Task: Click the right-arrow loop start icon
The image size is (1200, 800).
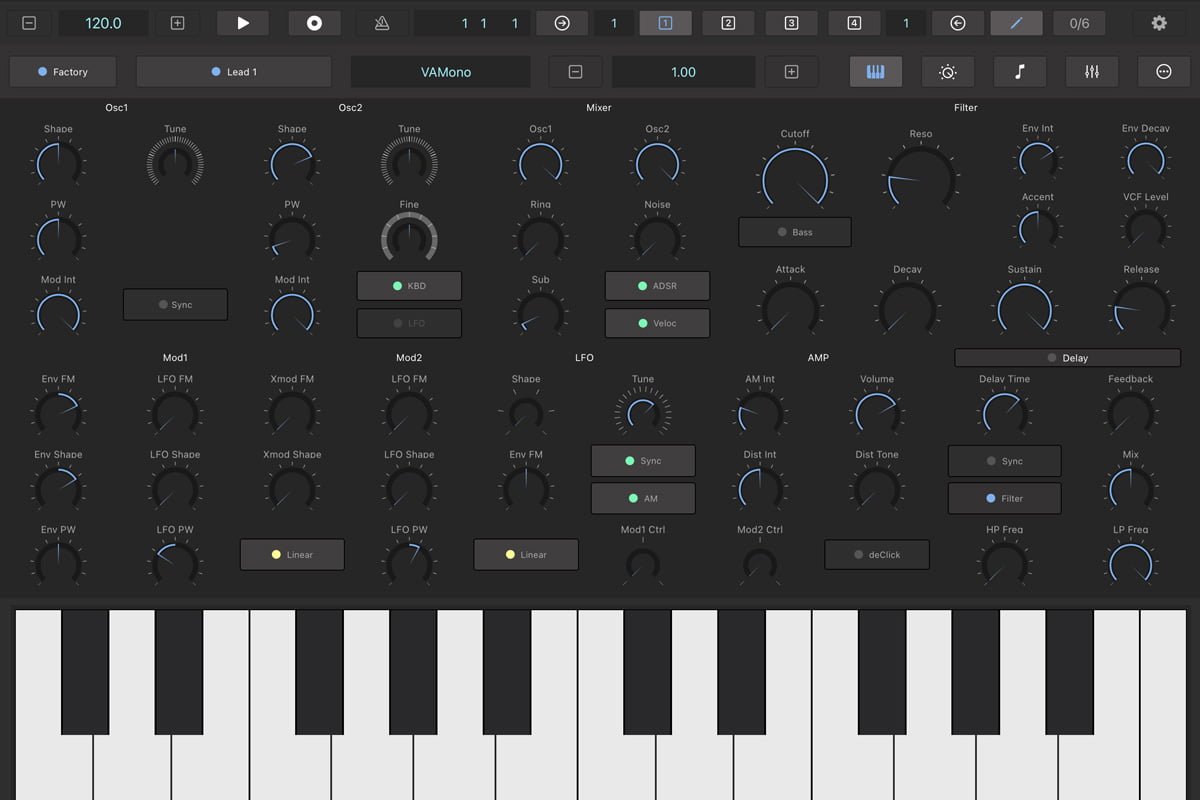Action: [x=562, y=23]
